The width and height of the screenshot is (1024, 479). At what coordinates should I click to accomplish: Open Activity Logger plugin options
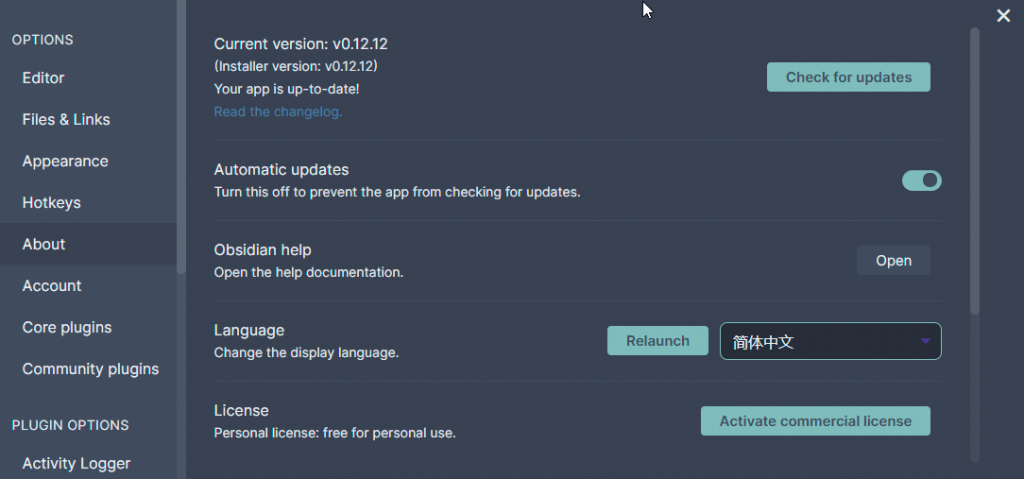[x=76, y=463]
